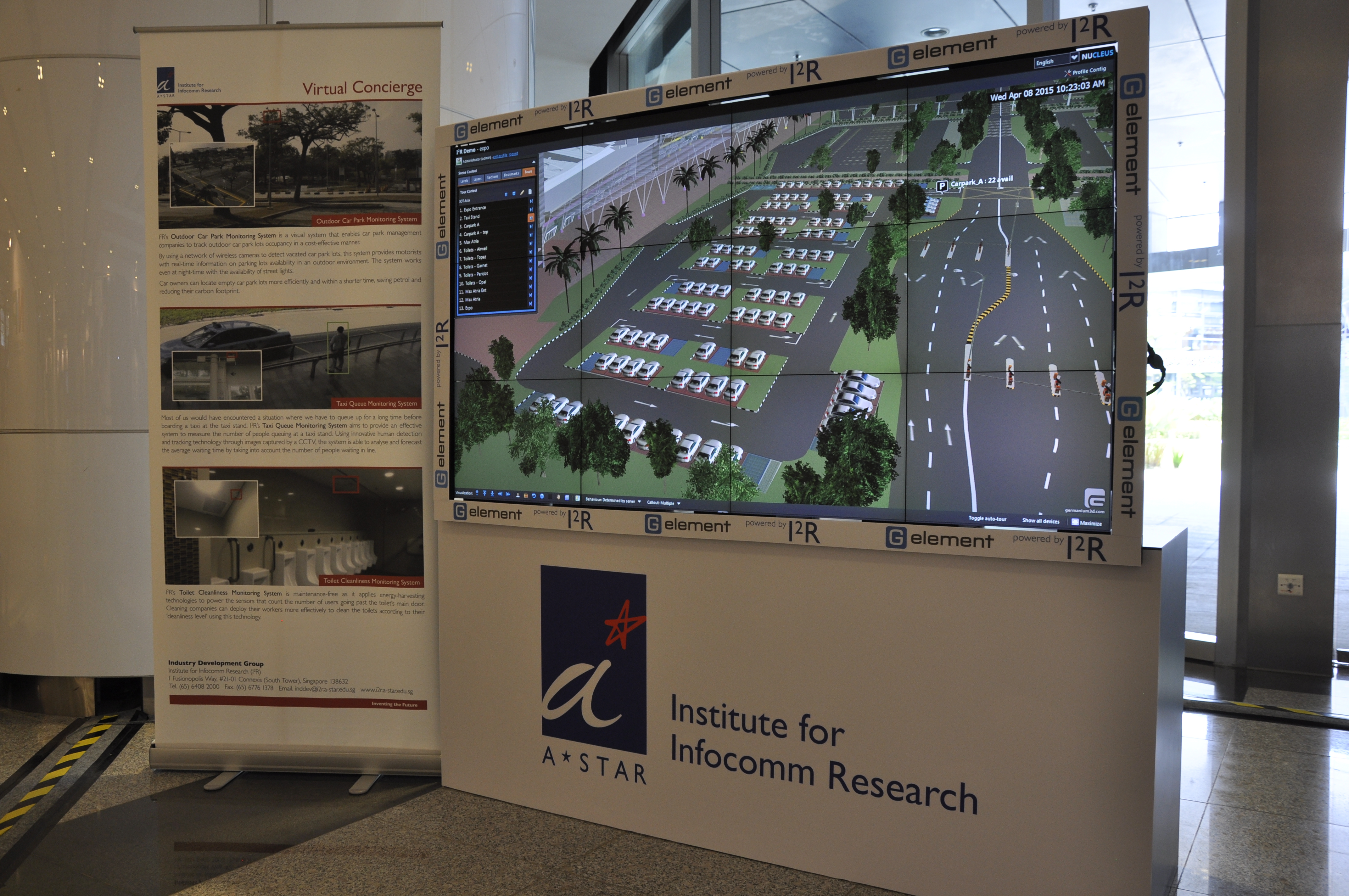Select '1. Expo Entrance' in the tour list
The image size is (1349, 896).
(x=473, y=210)
